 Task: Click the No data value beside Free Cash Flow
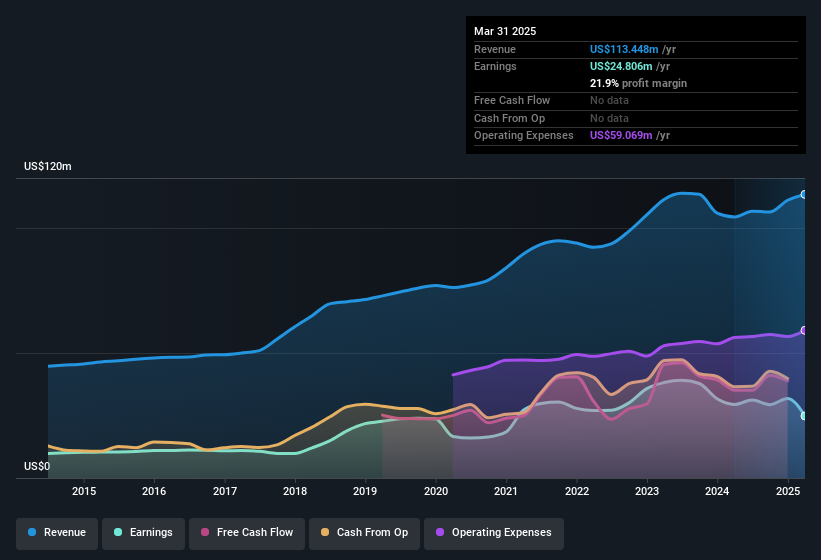click(609, 100)
